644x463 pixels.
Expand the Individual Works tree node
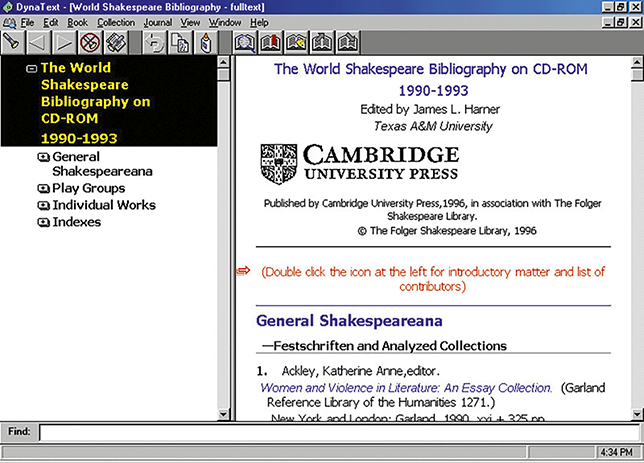click(x=43, y=206)
